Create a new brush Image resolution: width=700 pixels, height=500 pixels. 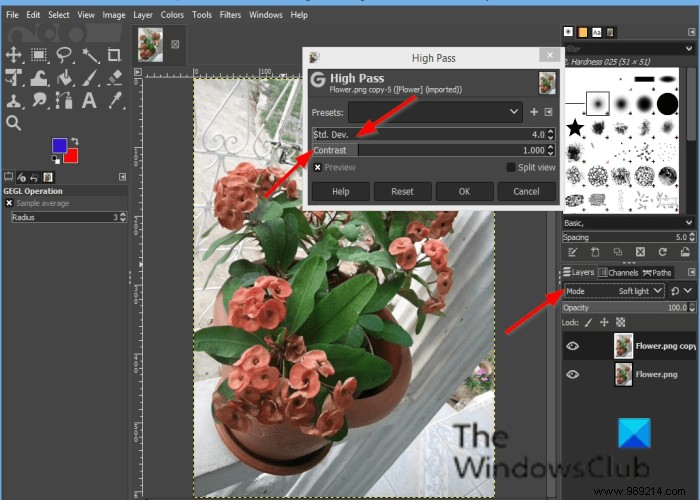(595, 252)
